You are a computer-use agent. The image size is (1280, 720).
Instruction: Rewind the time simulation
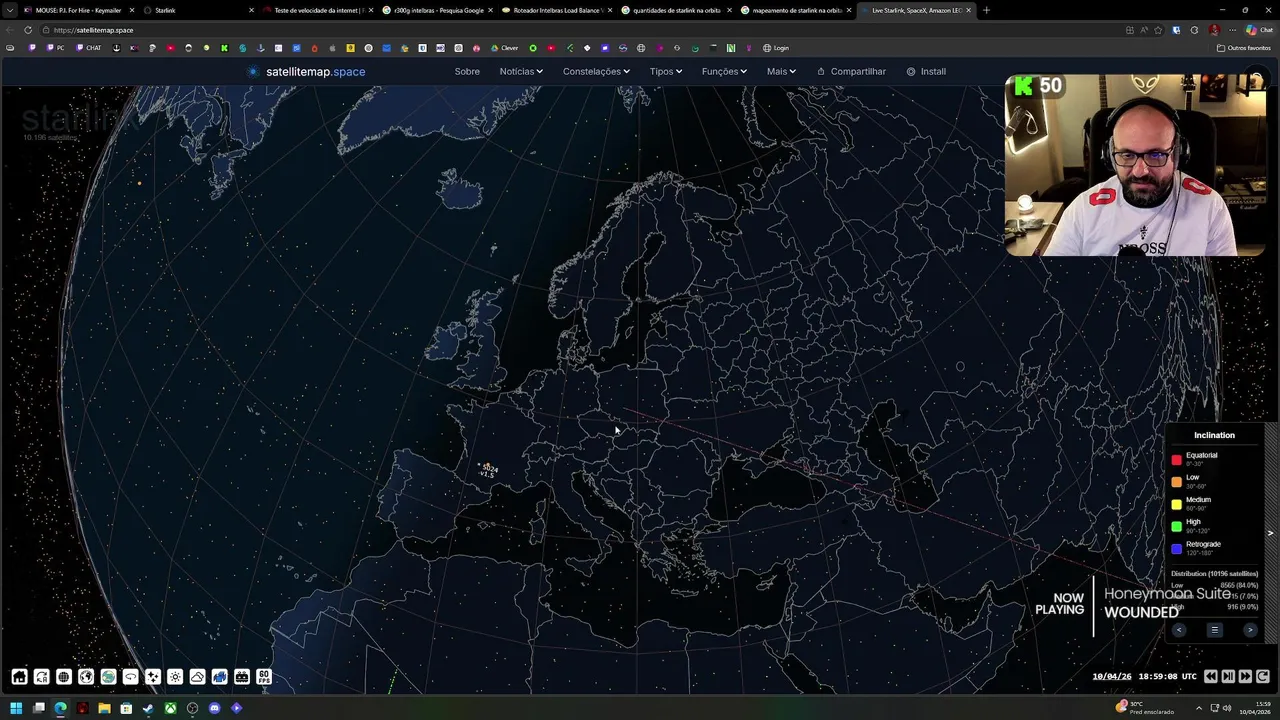point(1211,676)
